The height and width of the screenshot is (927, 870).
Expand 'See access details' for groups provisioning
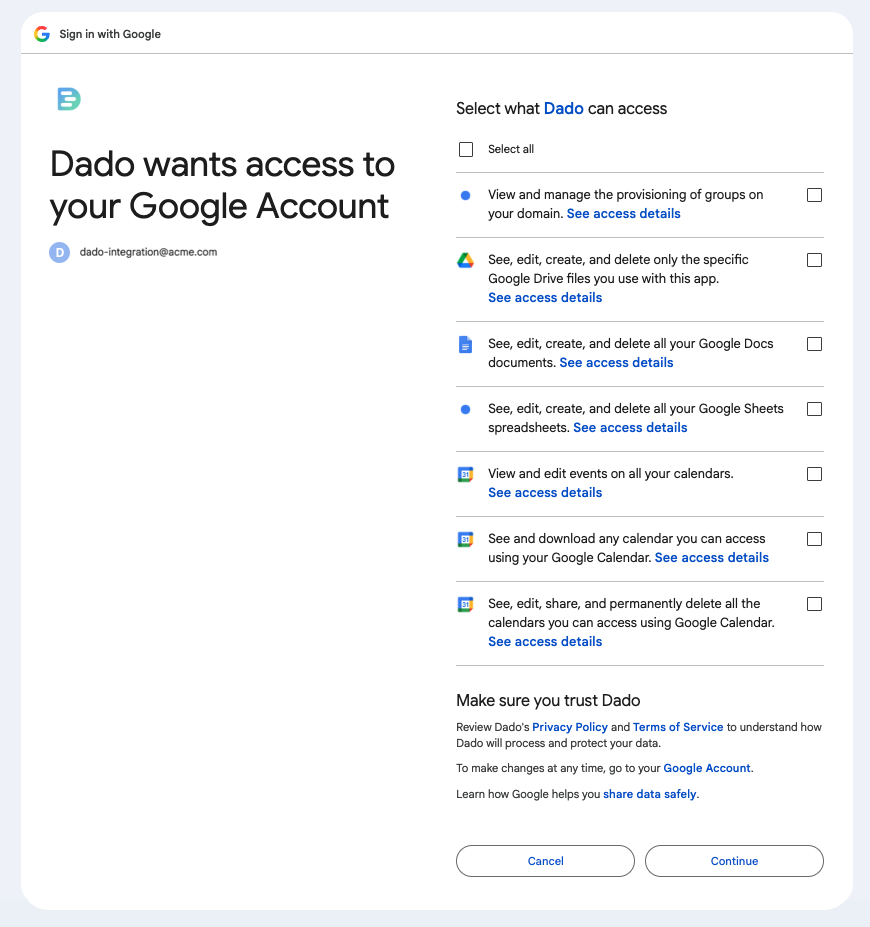point(624,213)
